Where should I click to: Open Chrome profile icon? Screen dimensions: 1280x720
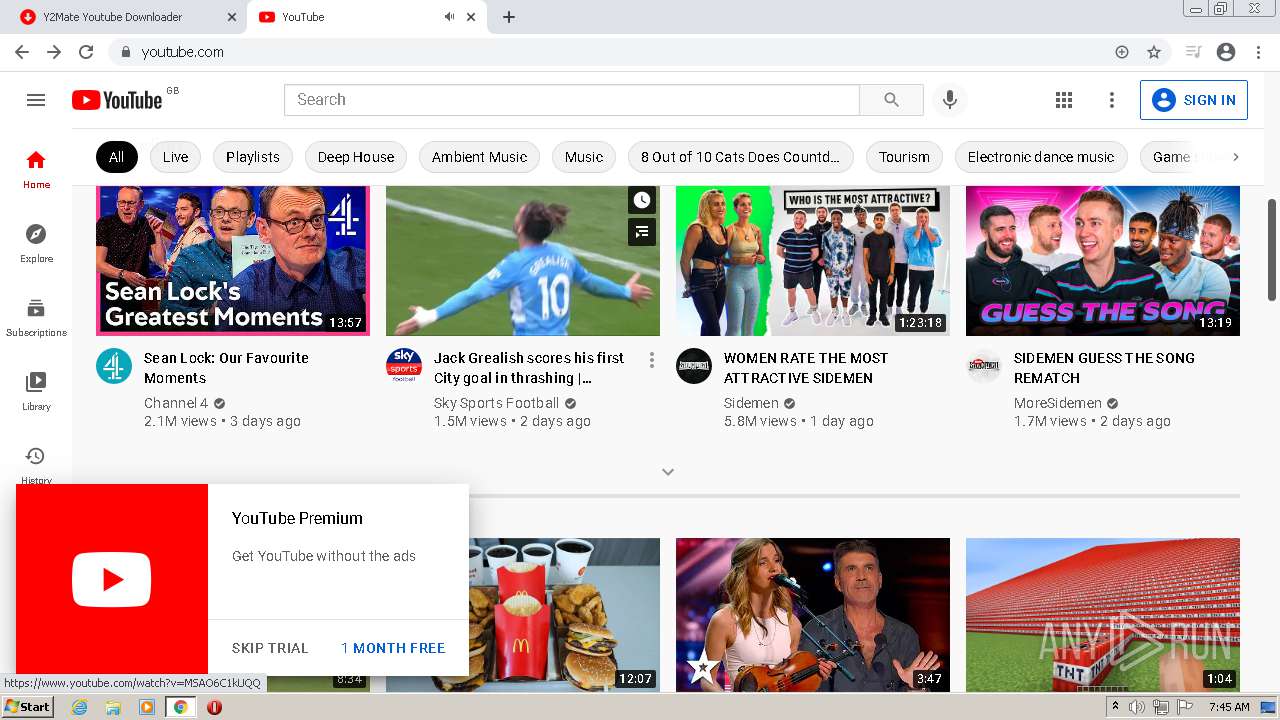[1226, 52]
